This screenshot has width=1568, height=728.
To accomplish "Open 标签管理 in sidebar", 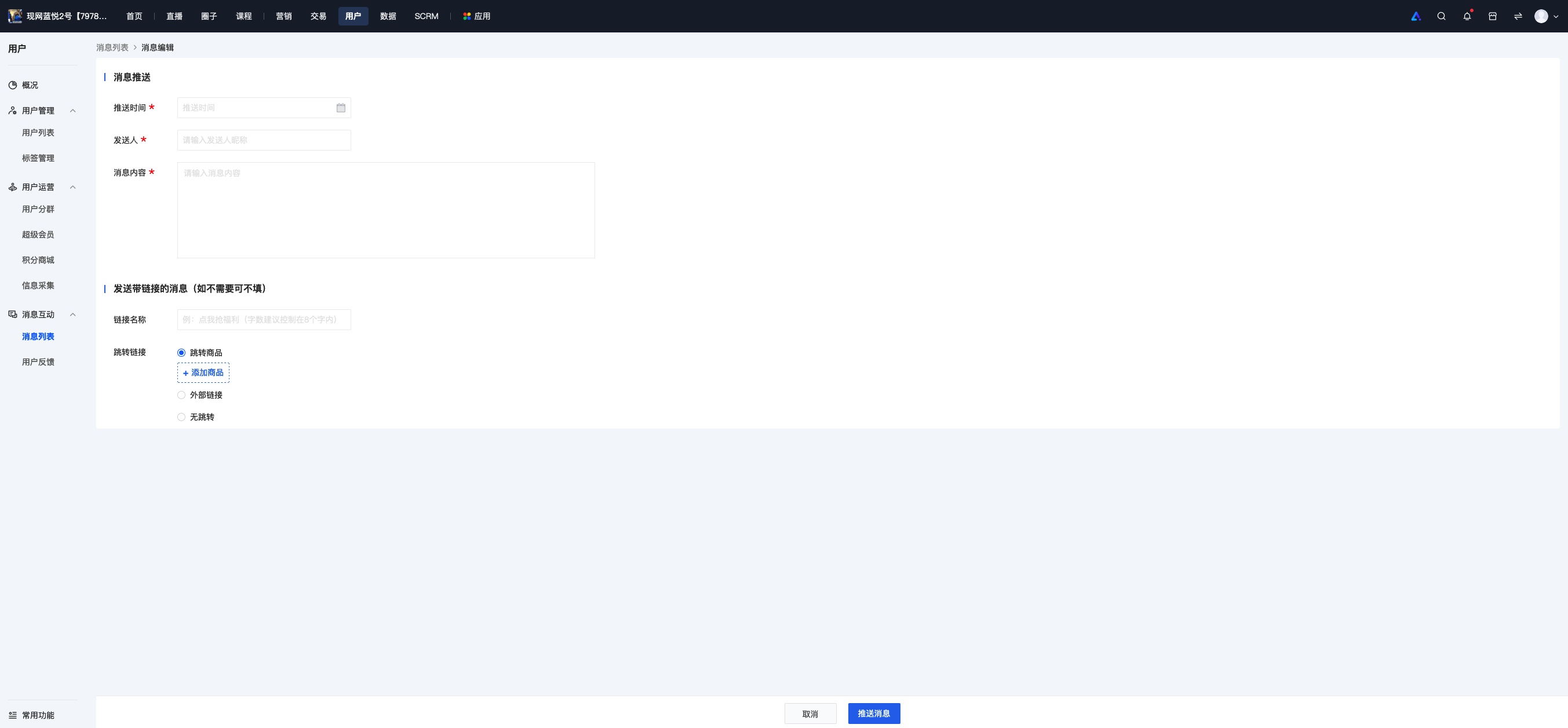I will [x=38, y=158].
